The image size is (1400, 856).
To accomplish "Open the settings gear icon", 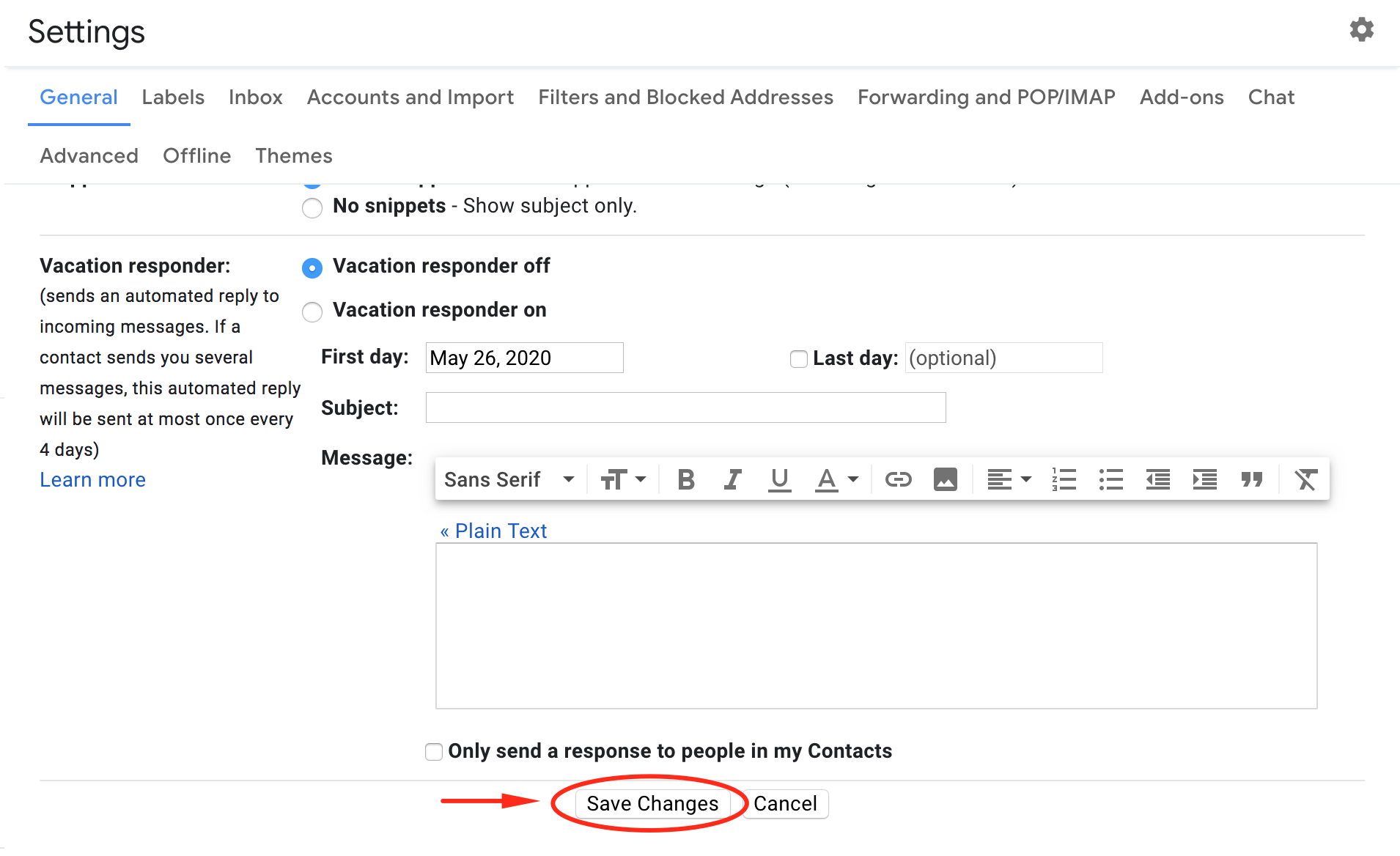I will [x=1361, y=29].
